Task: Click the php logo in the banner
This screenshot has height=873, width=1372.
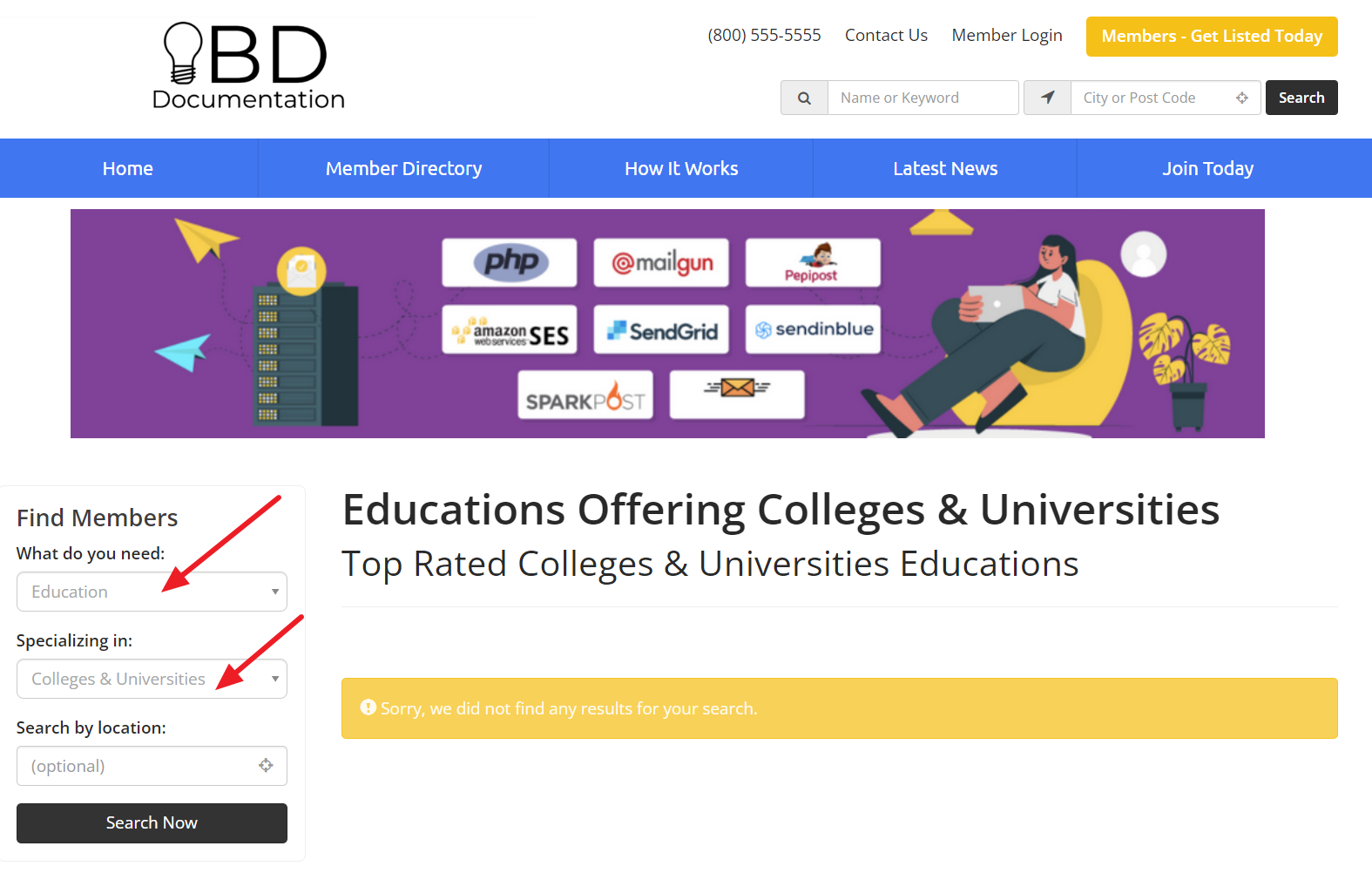Action: click(x=510, y=262)
